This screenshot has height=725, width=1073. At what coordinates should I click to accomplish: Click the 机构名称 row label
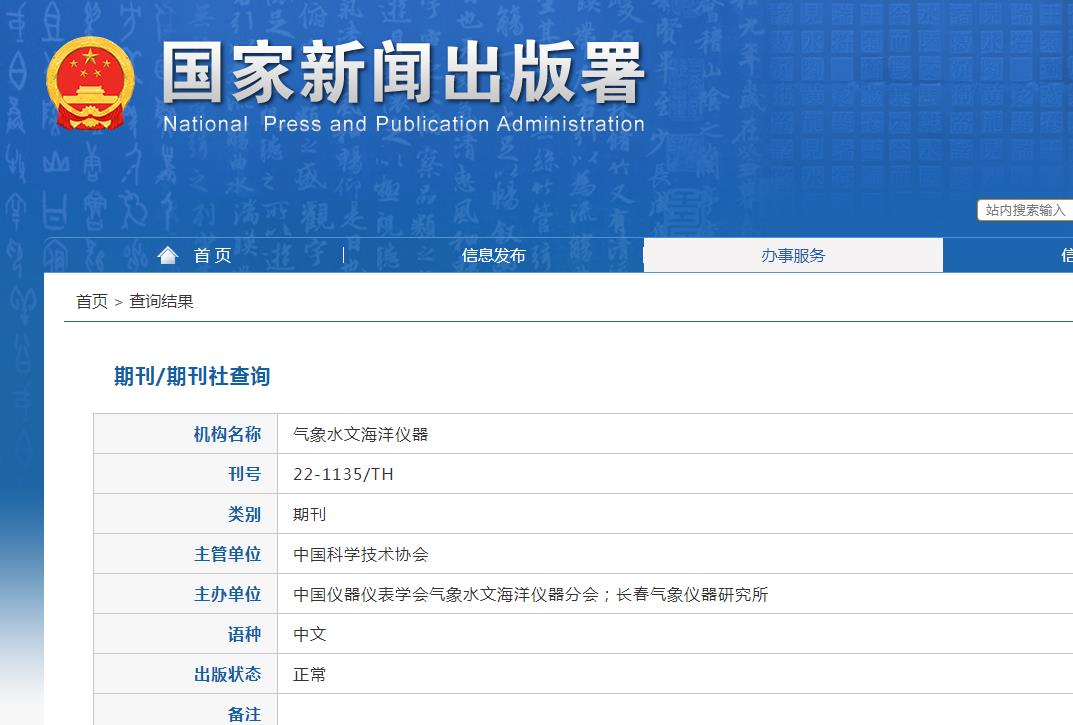click(227, 434)
